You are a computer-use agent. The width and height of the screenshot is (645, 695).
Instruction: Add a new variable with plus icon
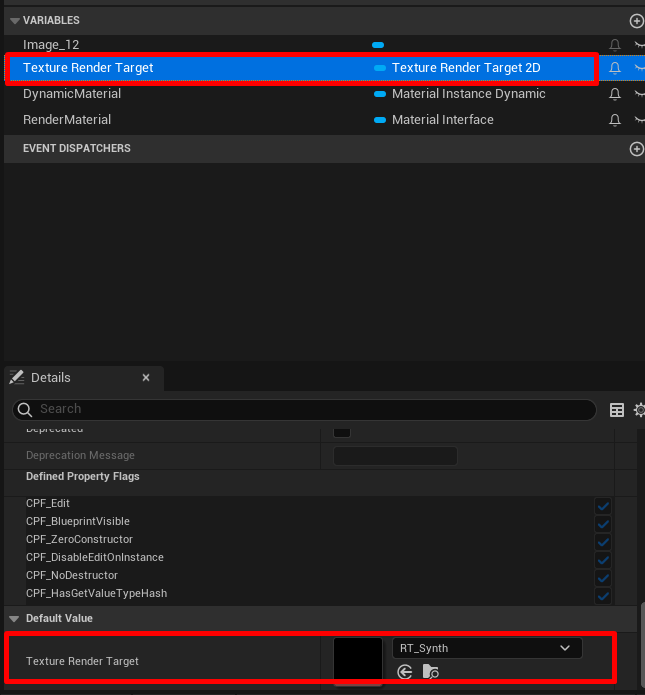click(x=637, y=21)
